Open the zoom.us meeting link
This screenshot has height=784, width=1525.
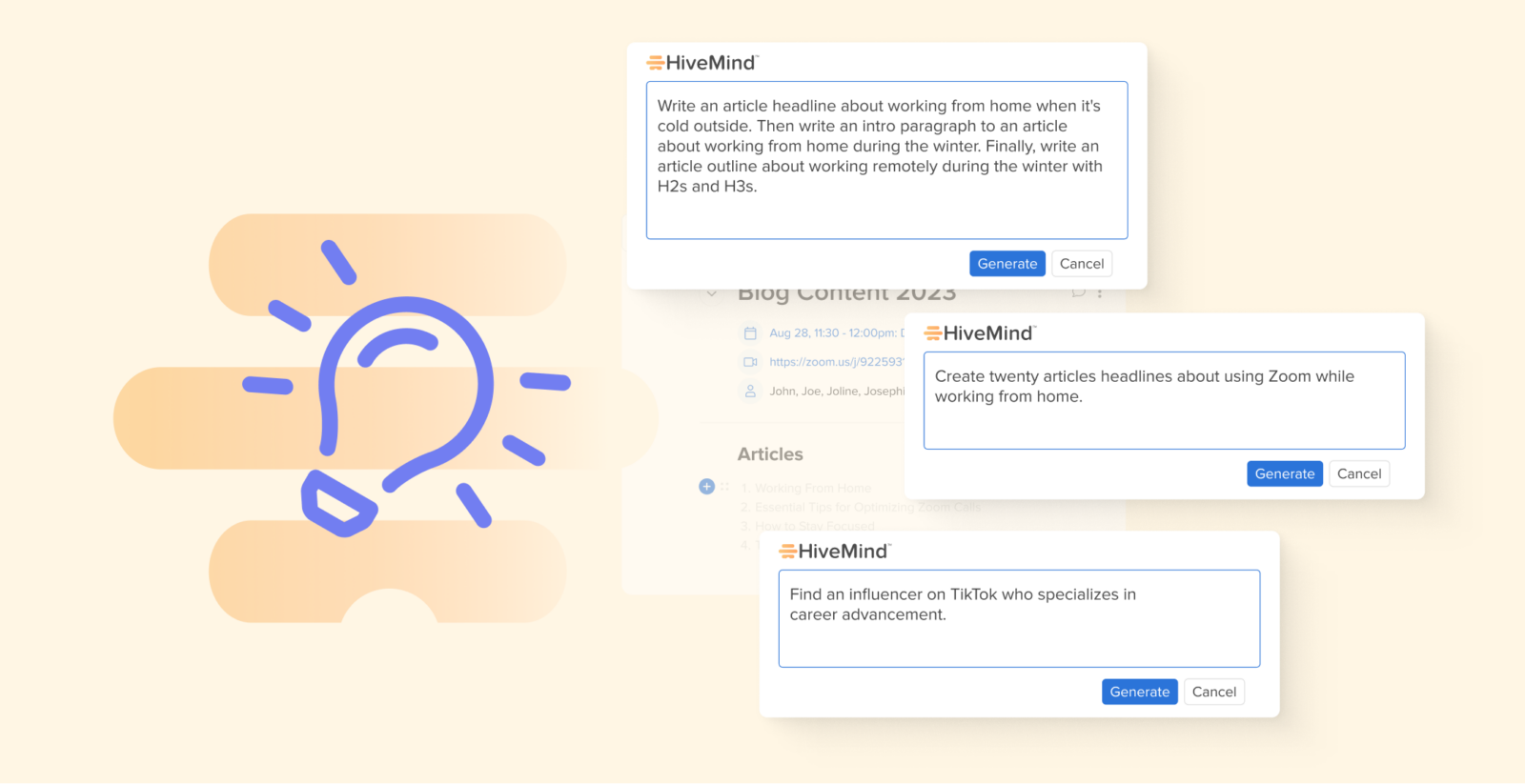[x=836, y=362]
